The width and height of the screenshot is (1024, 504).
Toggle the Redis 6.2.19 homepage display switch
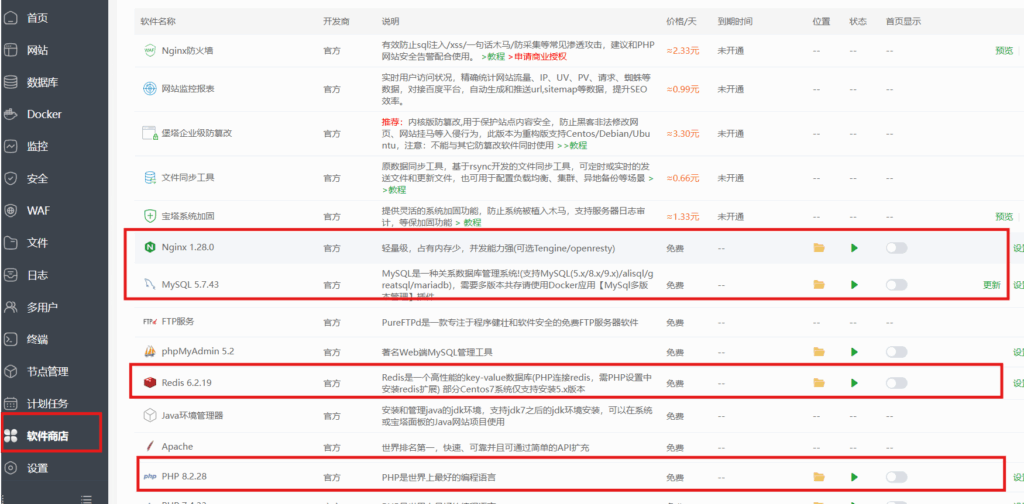(x=896, y=382)
